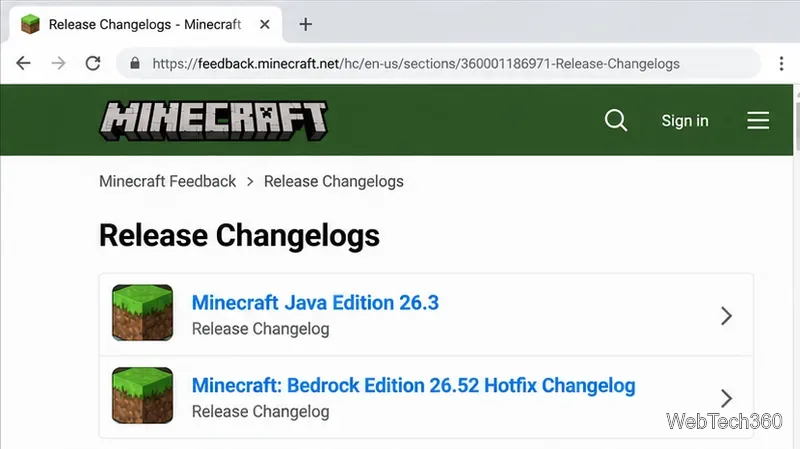Click Release Changelog subtitle under Bedrock Edition
The width and height of the screenshot is (800, 449).
coord(260,412)
